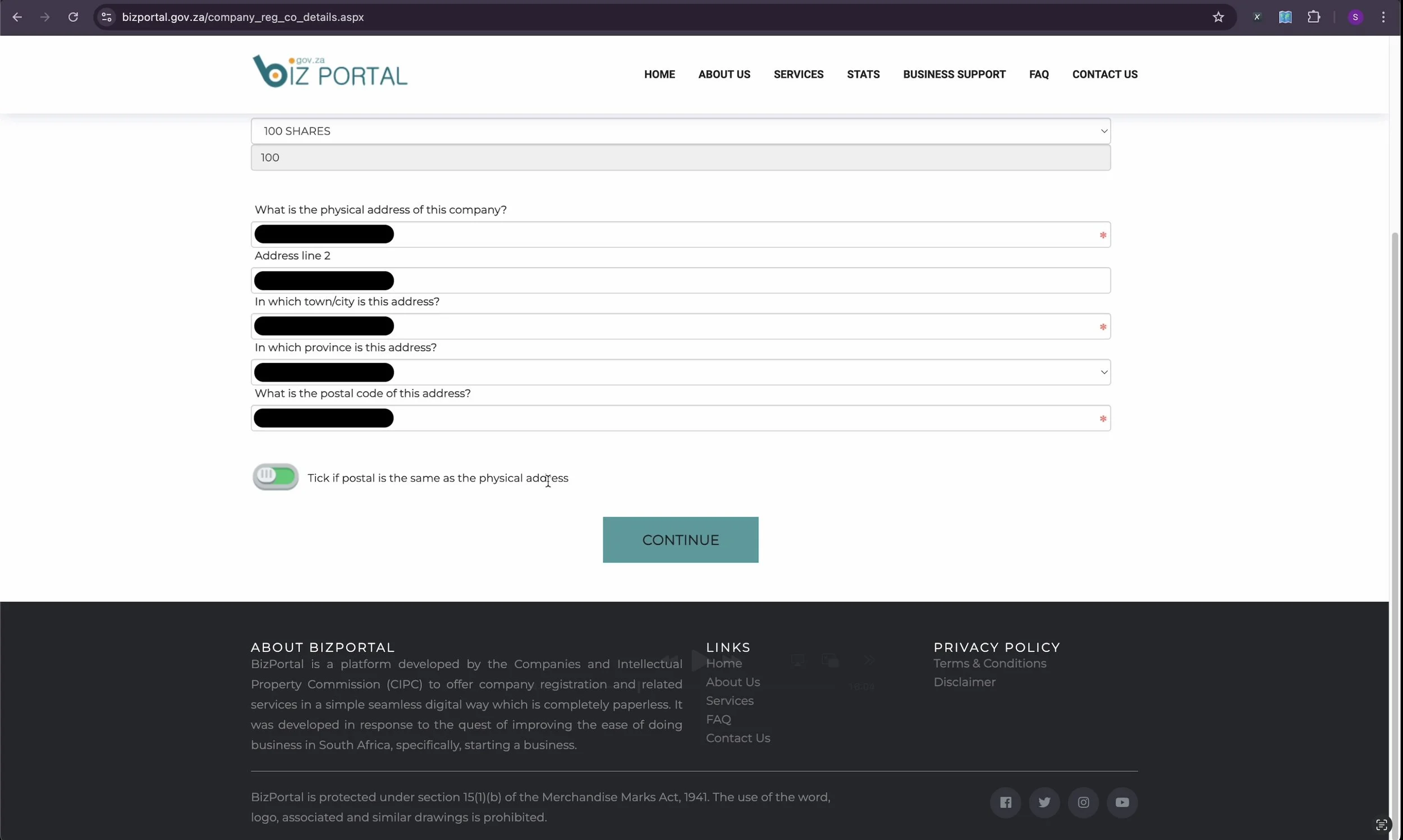Reload the page with the refresh icon
This screenshot has width=1403, height=840.
[73, 17]
